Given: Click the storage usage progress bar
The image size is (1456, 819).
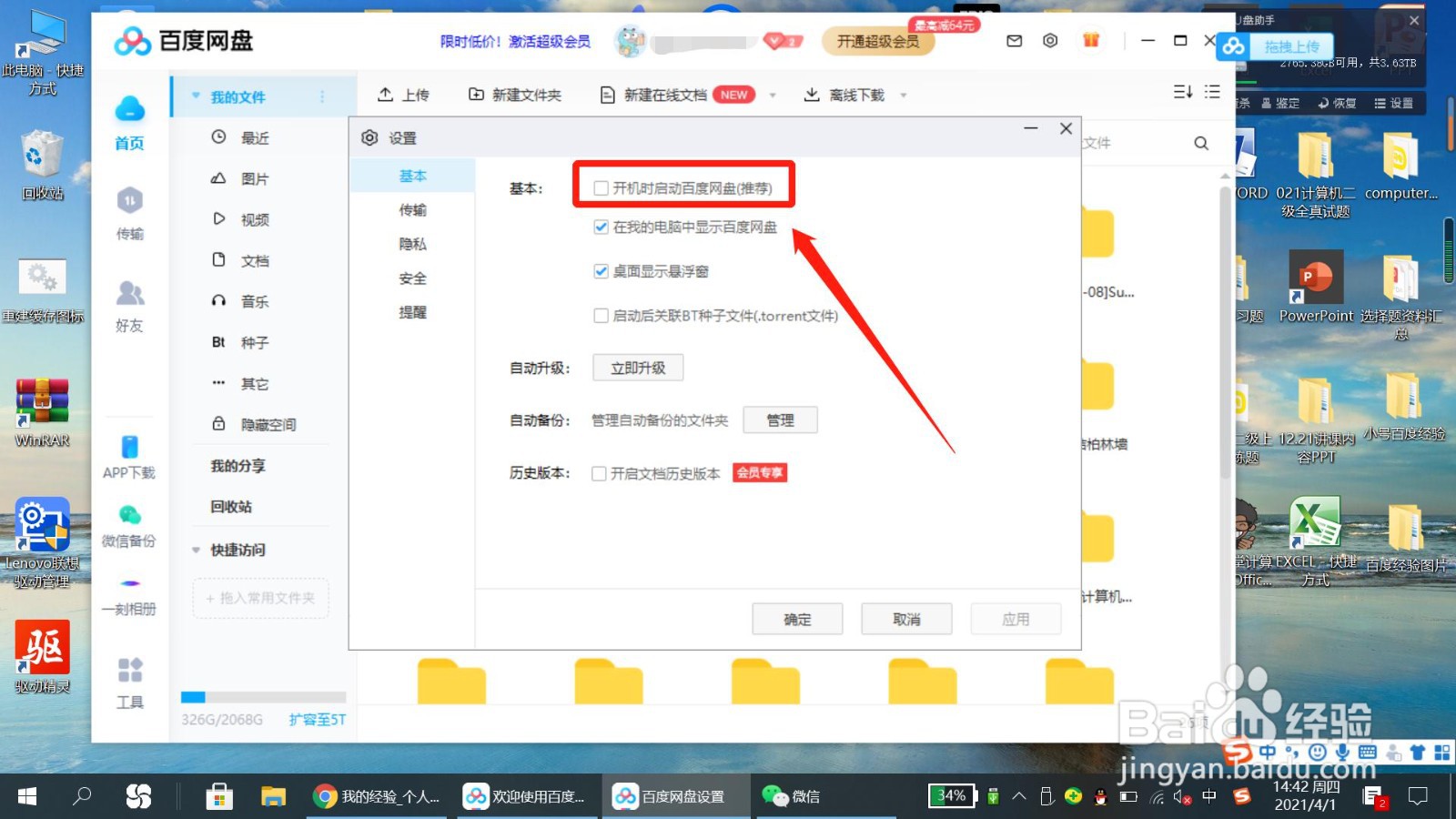Looking at the screenshot, I should tap(263, 697).
